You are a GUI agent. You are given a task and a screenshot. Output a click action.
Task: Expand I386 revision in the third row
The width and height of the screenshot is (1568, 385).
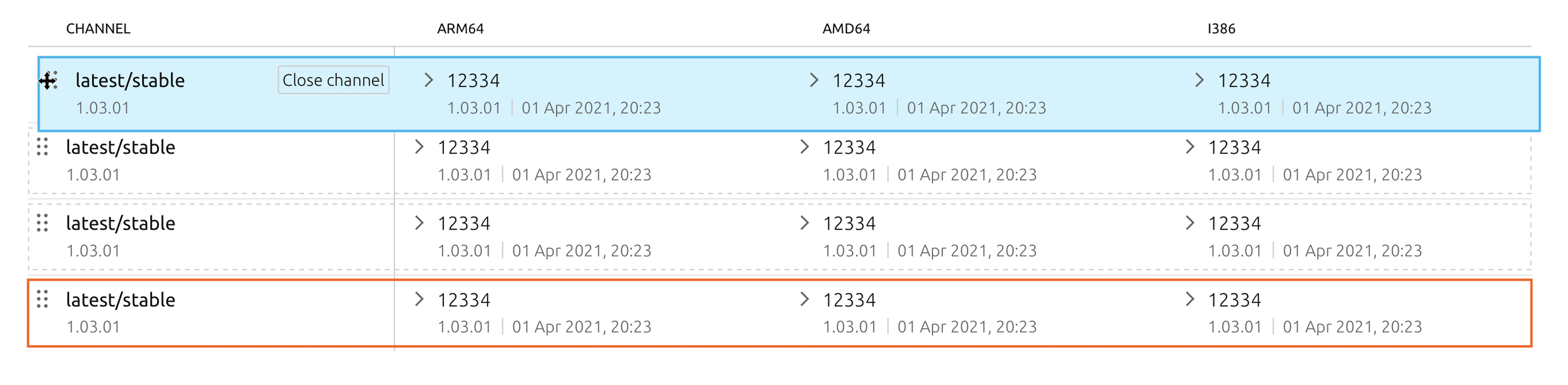(1189, 223)
